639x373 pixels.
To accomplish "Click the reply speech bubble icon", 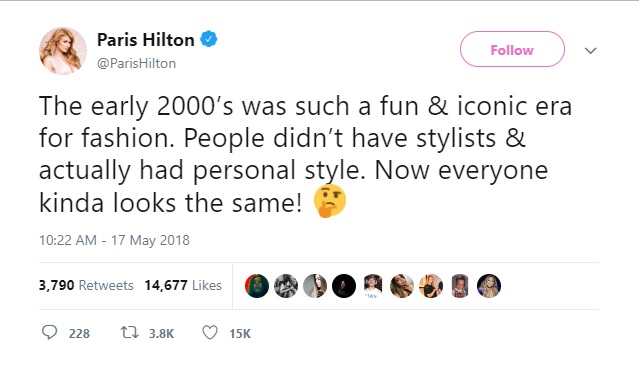I will [50, 333].
